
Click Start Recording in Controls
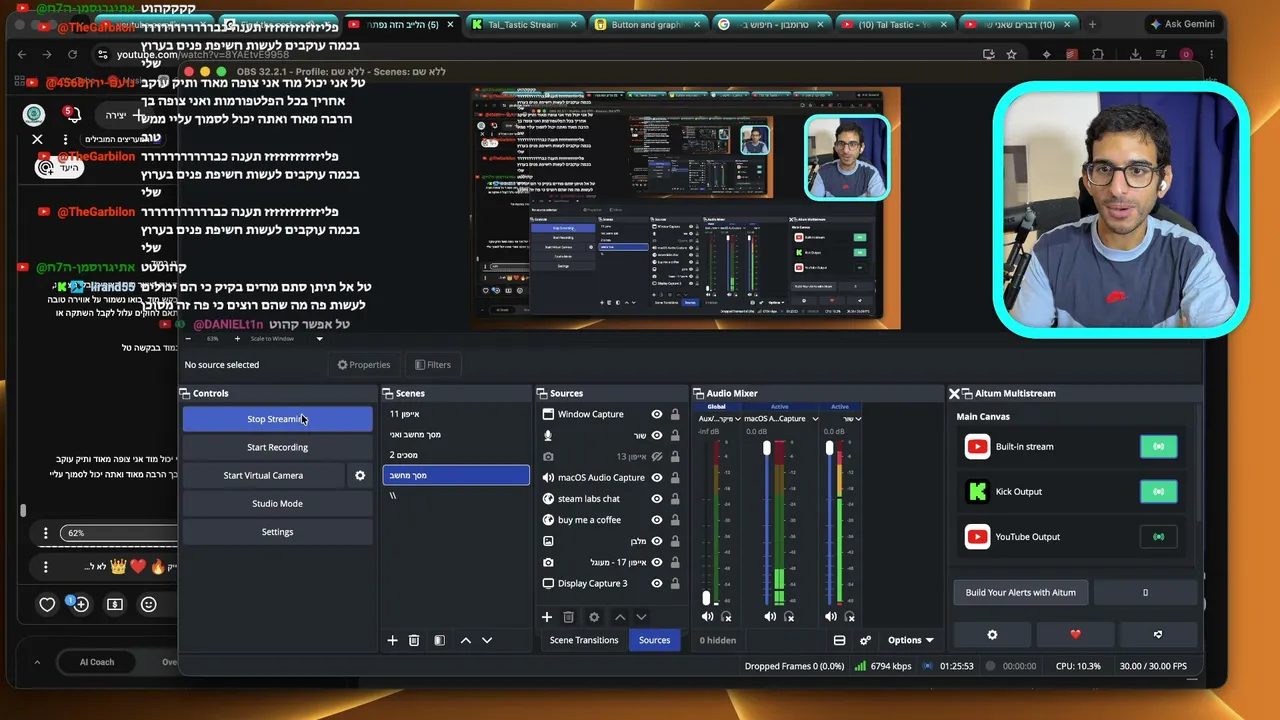277,447
